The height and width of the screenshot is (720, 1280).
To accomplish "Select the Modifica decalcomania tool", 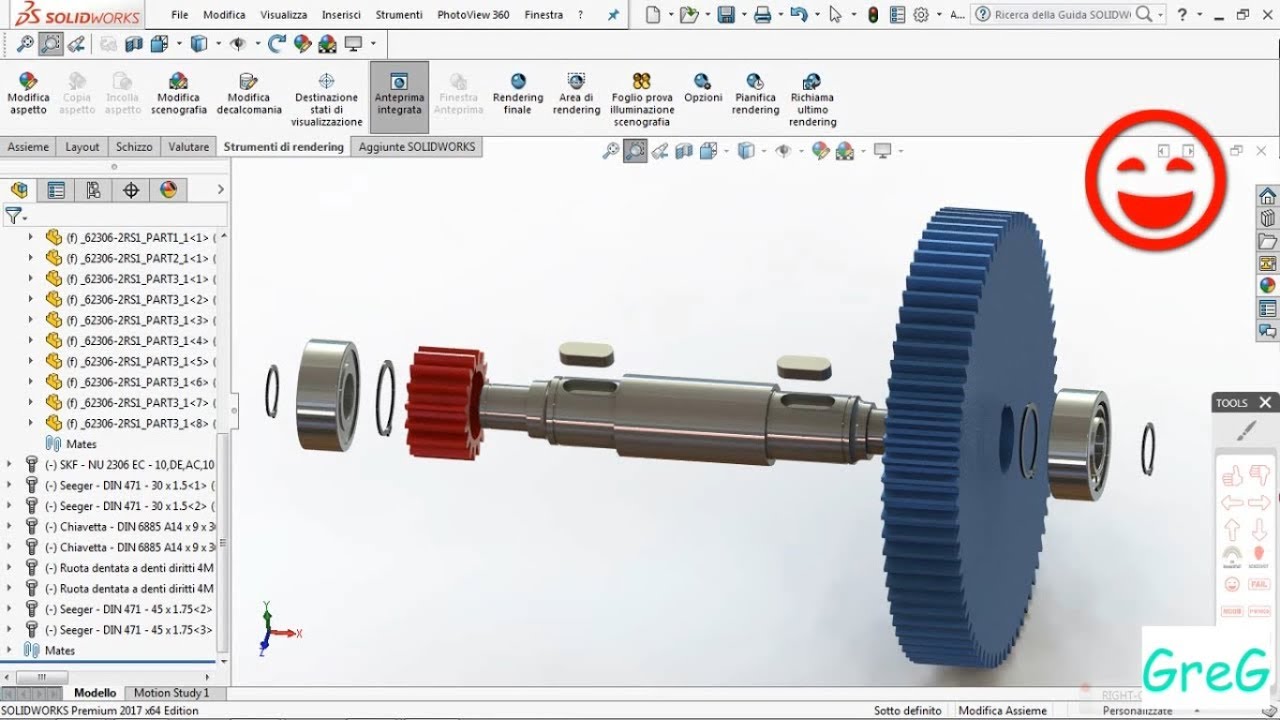I will (x=249, y=94).
